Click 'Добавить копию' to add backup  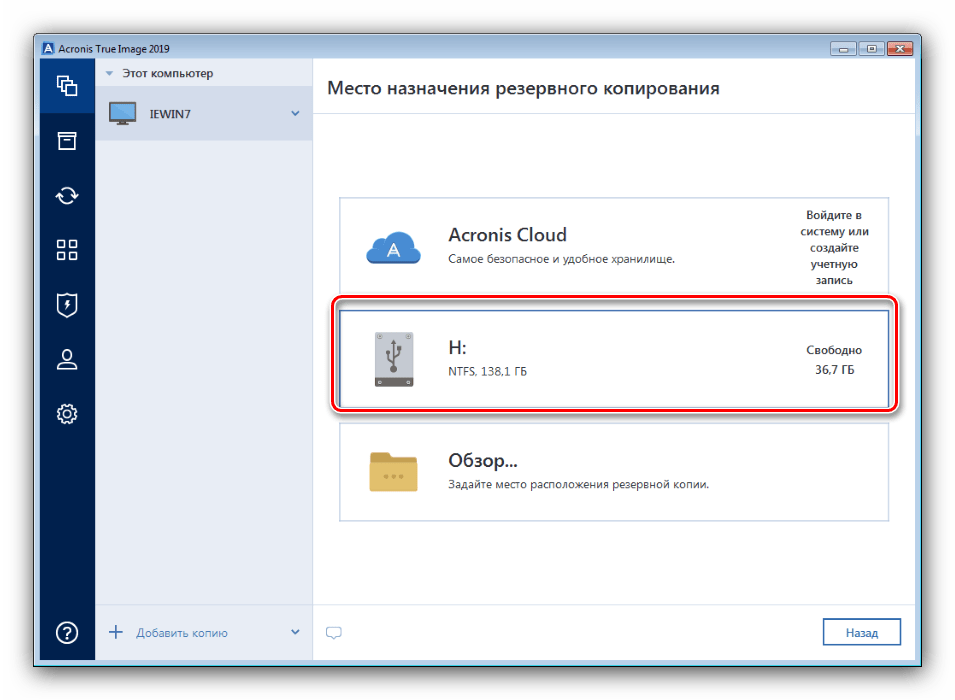180,632
